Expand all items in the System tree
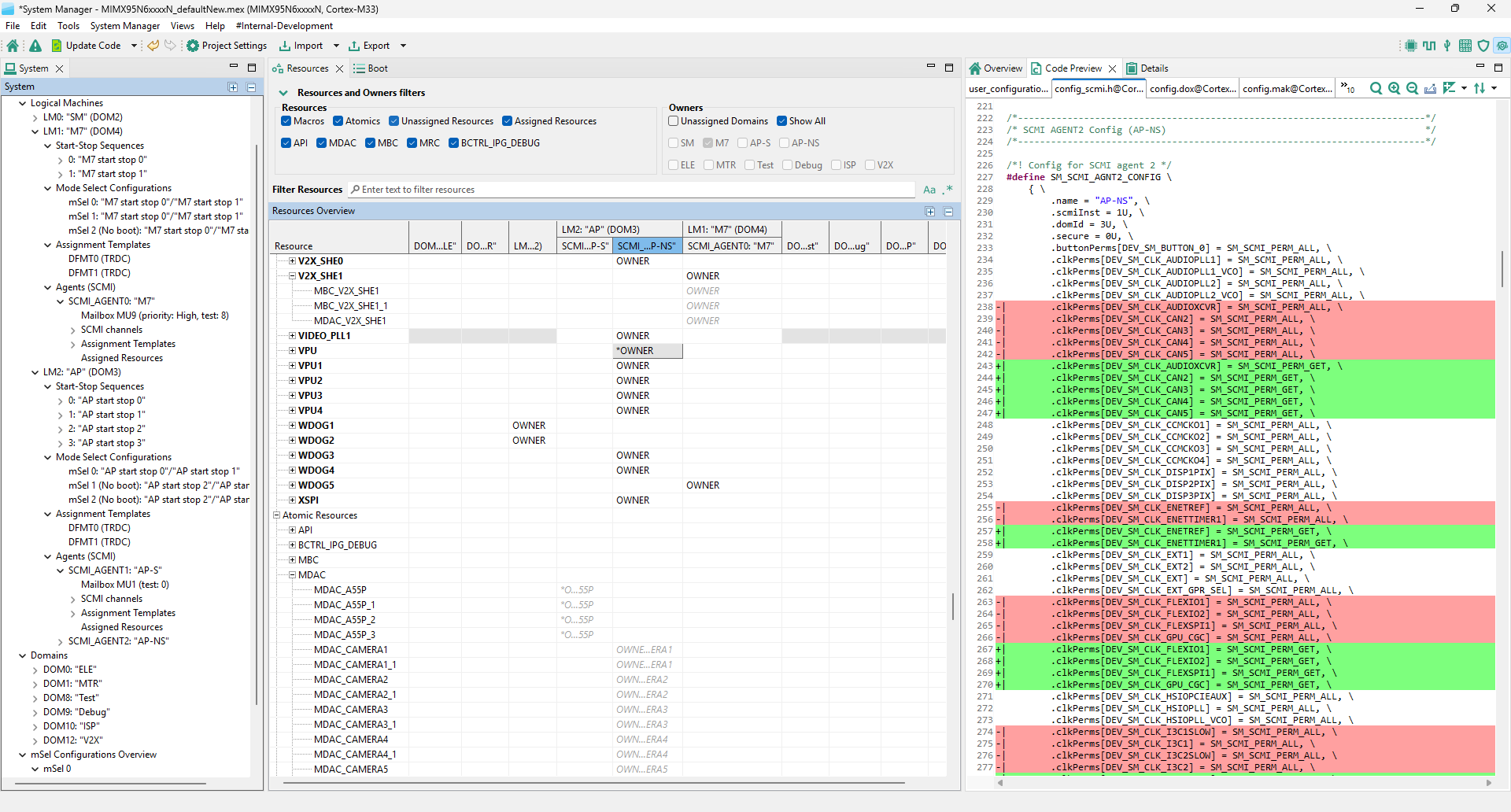This screenshot has width=1511, height=812. (233, 87)
